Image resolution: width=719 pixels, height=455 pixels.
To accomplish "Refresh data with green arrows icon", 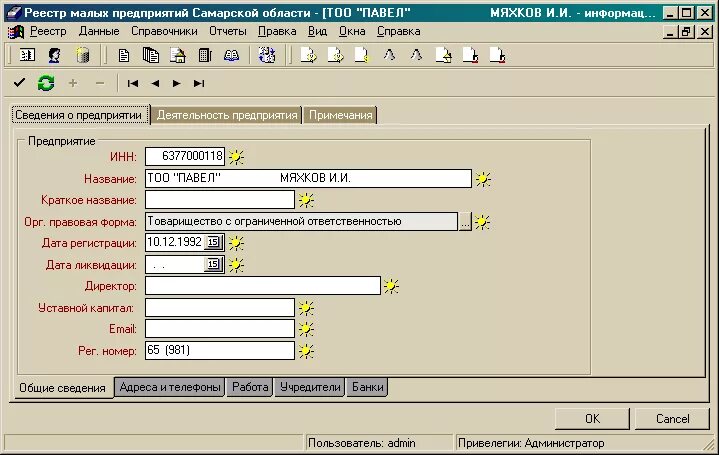I will (46, 83).
